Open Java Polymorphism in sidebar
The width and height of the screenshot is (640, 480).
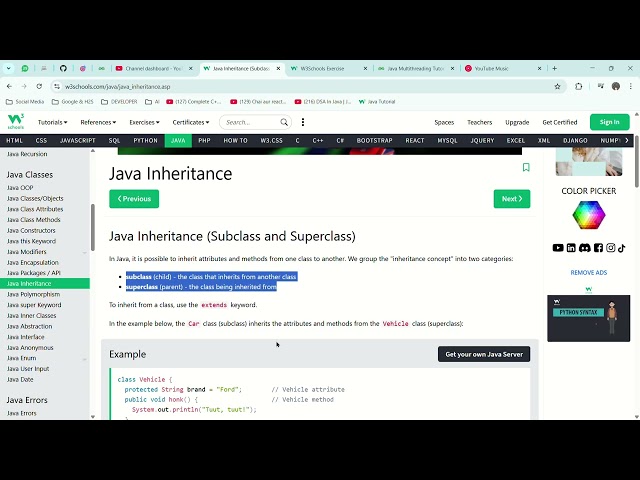[x=33, y=294]
